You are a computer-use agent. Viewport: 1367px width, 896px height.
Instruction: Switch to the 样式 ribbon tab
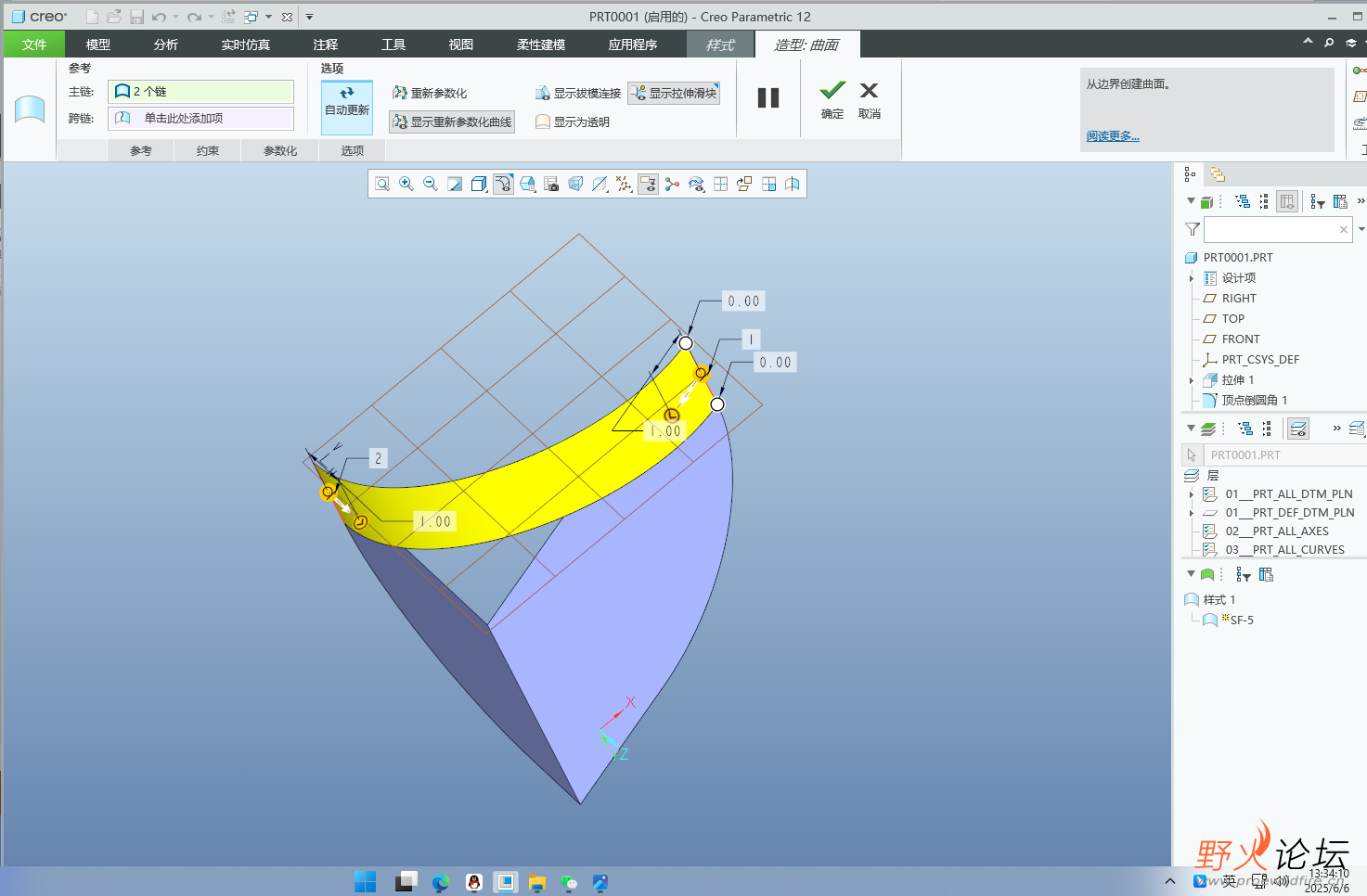[720, 45]
